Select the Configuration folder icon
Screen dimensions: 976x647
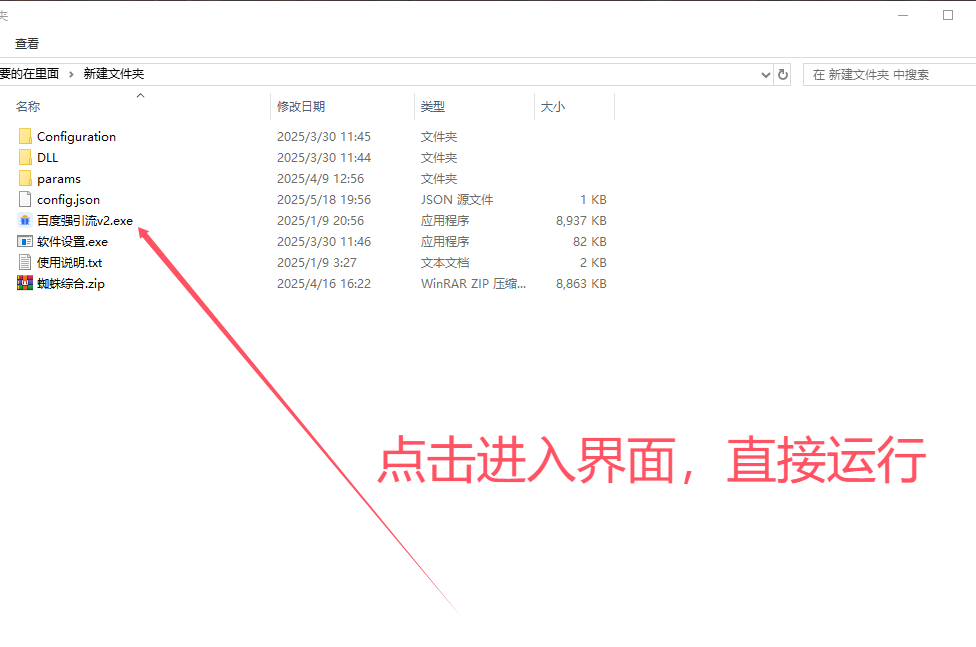point(25,136)
